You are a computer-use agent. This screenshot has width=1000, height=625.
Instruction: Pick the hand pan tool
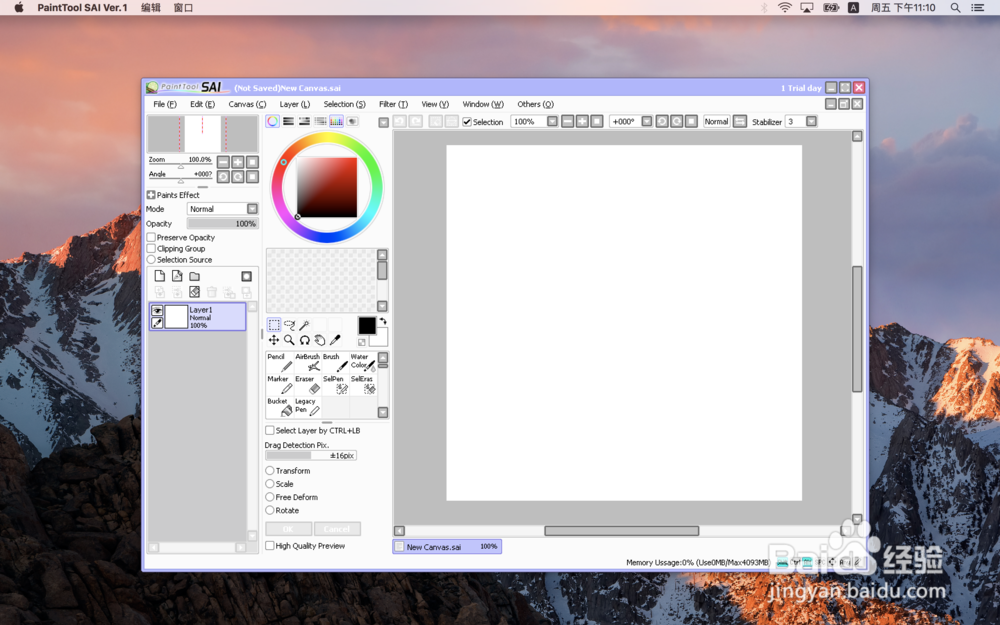point(320,341)
